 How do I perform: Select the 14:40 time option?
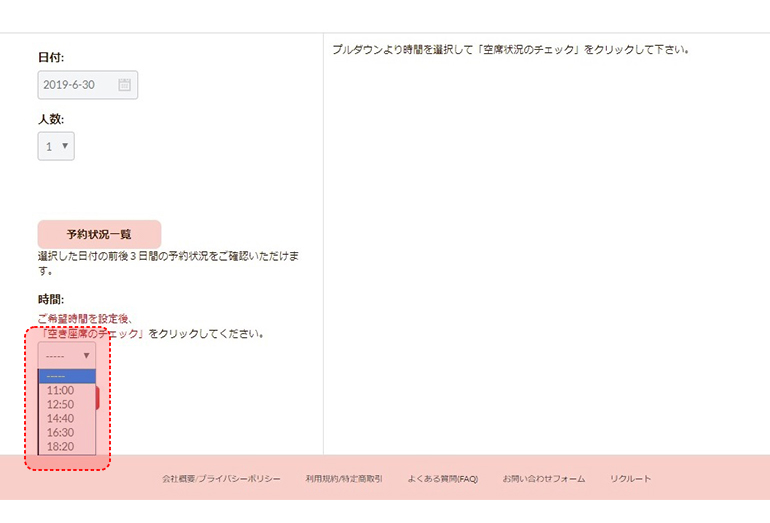61,418
